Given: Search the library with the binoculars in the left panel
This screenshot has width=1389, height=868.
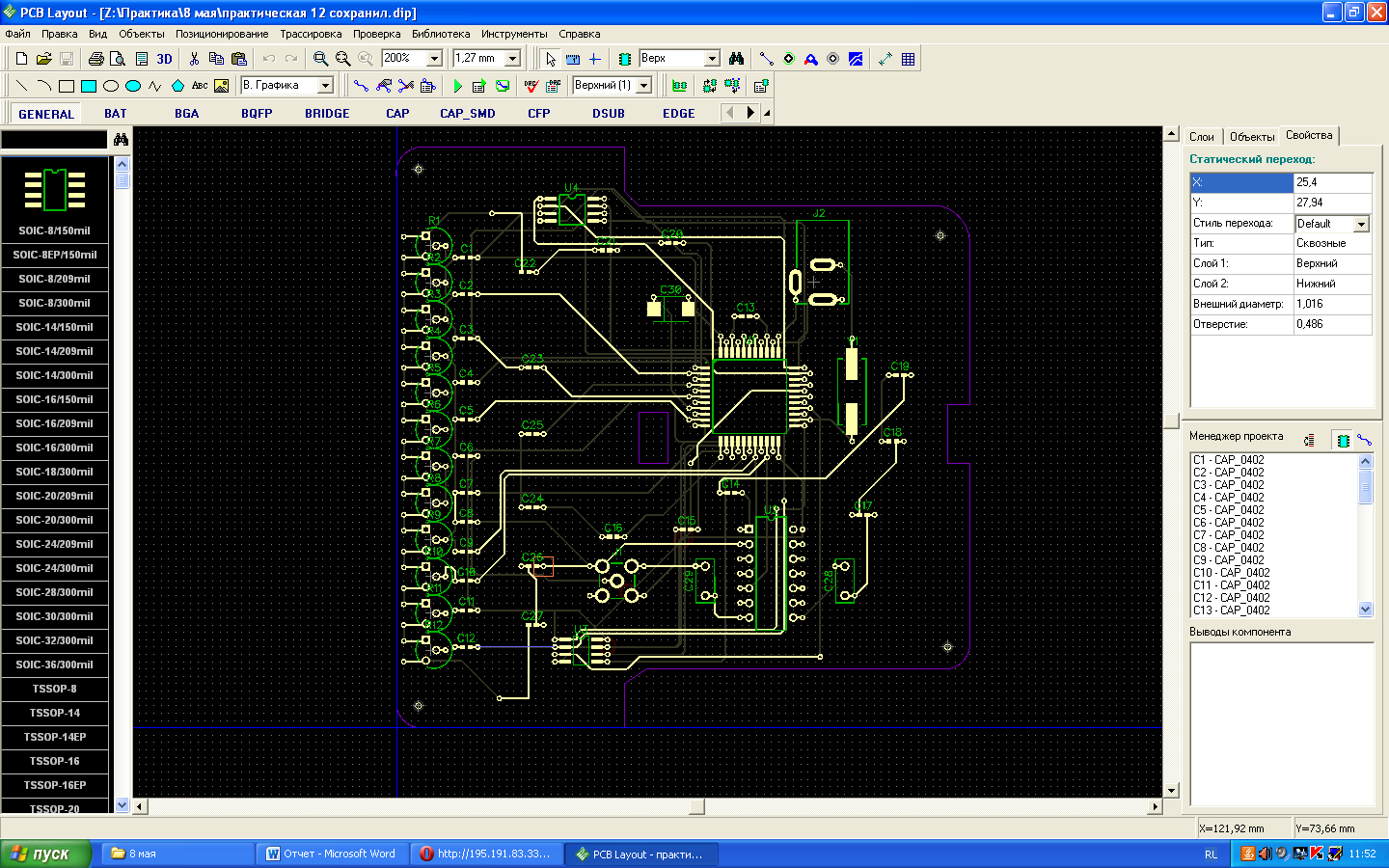Looking at the screenshot, I should pos(121,140).
